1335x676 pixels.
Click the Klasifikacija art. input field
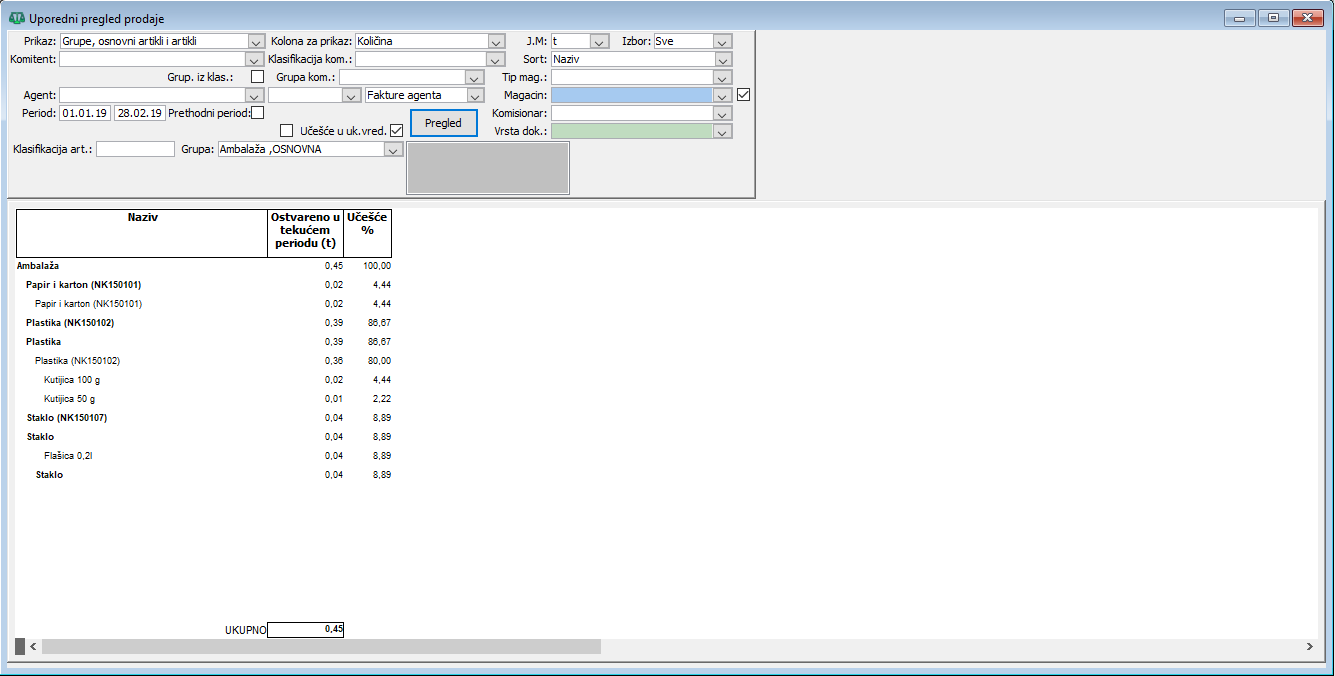pos(135,149)
